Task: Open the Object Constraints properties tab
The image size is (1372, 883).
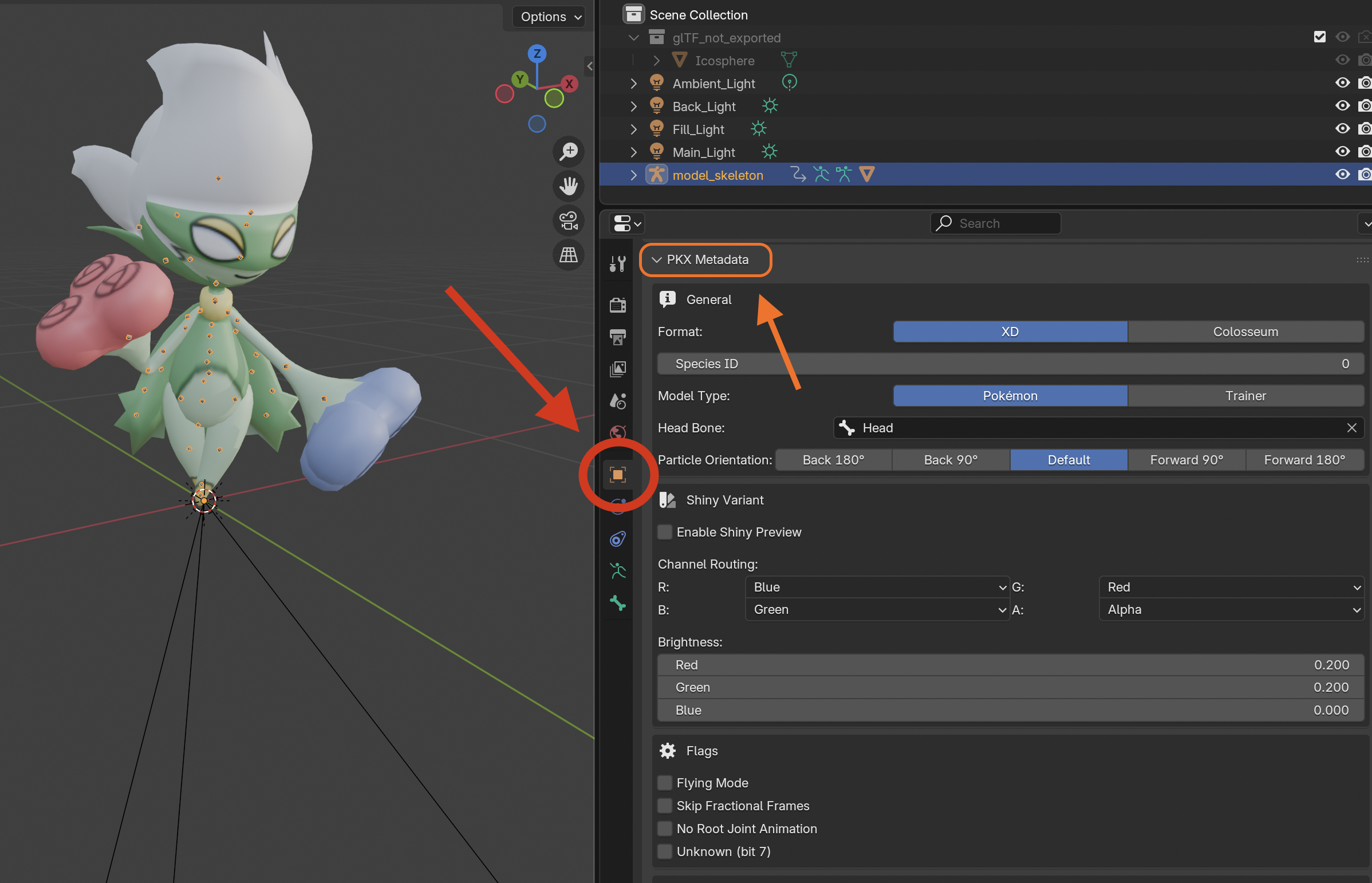Action: 617,539
